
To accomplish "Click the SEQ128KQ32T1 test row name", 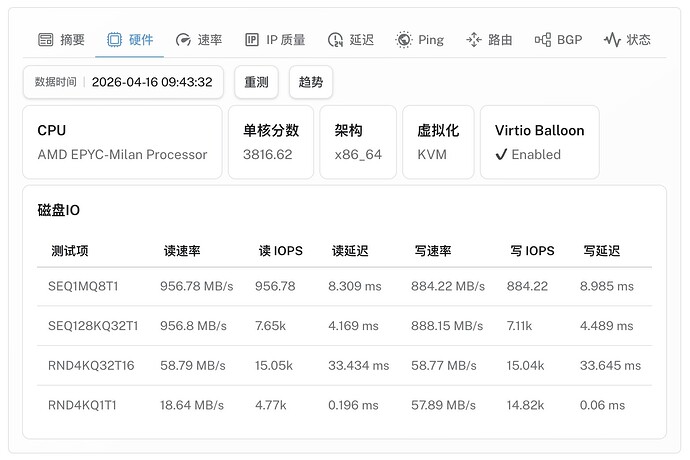I will click(93, 326).
